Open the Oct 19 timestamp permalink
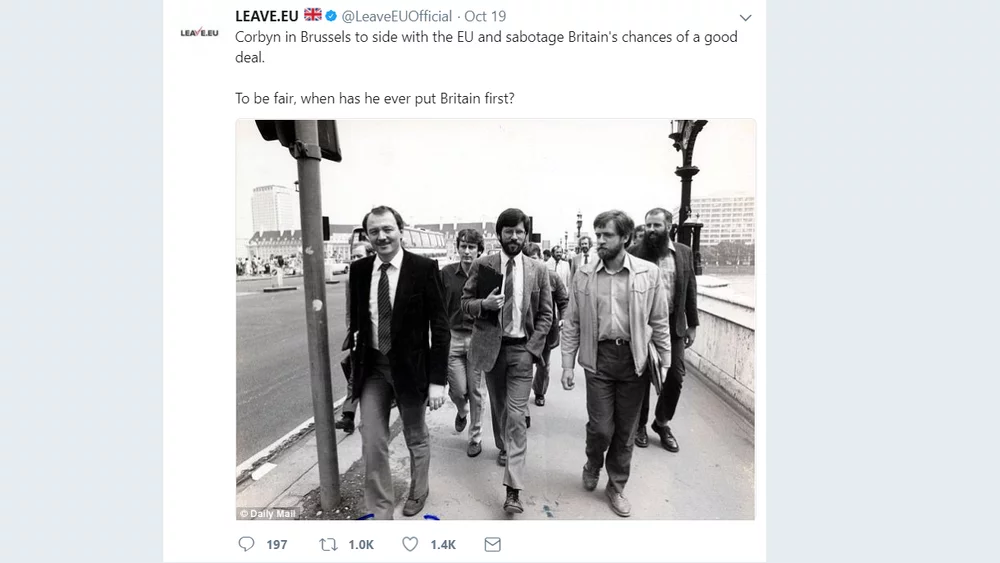Viewport: 1000px width, 563px height. point(486,16)
